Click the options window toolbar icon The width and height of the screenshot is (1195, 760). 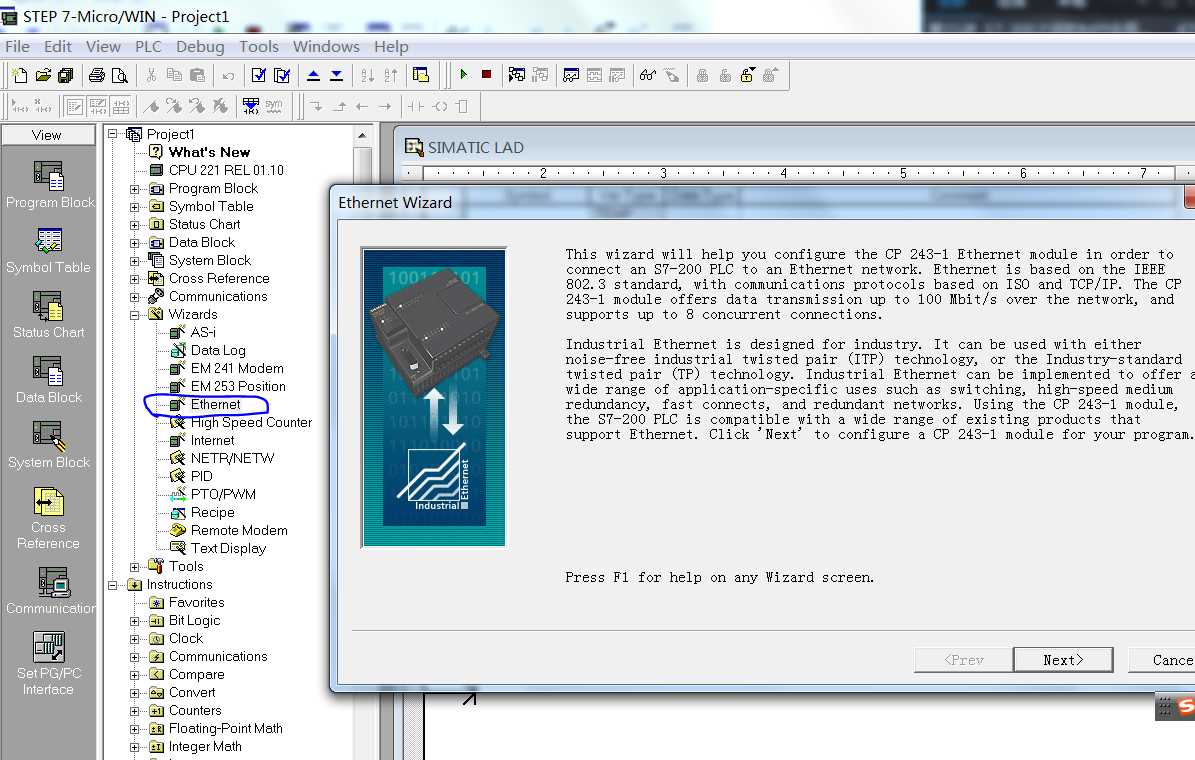[421, 75]
